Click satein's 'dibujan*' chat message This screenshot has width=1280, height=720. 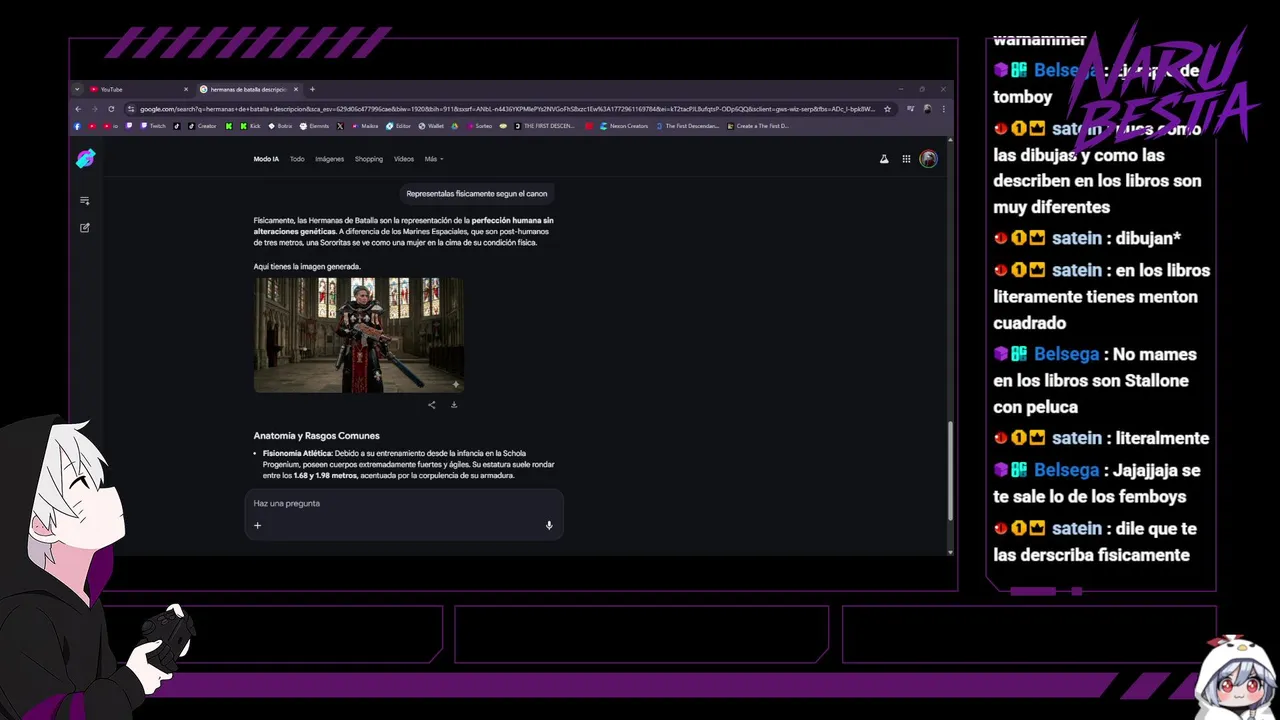(x=1087, y=238)
